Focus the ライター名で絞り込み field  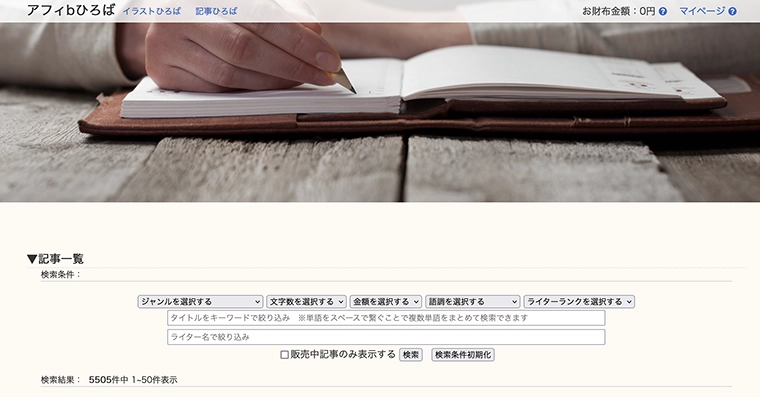tap(386, 337)
